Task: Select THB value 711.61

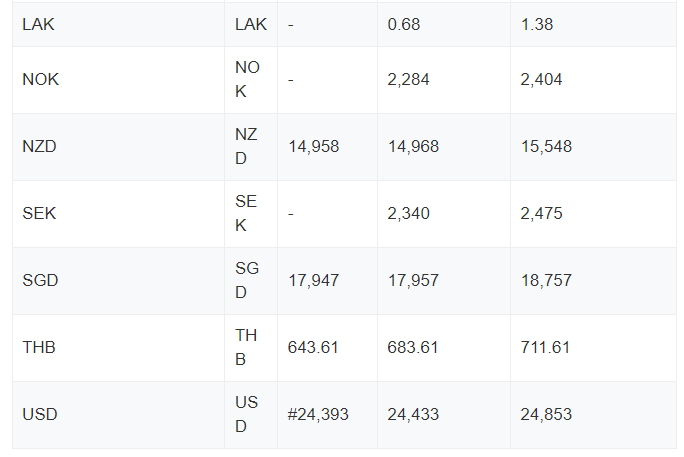Action: (x=545, y=348)
